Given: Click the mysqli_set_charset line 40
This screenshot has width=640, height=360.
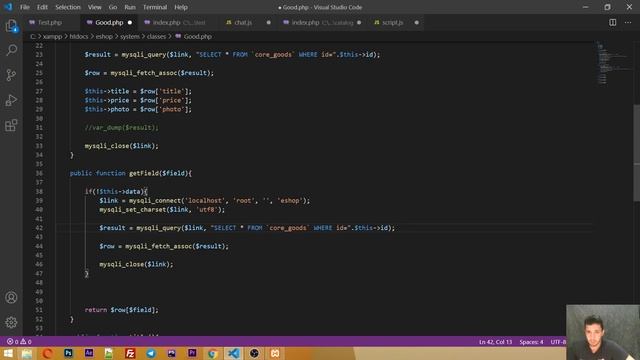Looking at the screenshot, I should coord(162,209).
